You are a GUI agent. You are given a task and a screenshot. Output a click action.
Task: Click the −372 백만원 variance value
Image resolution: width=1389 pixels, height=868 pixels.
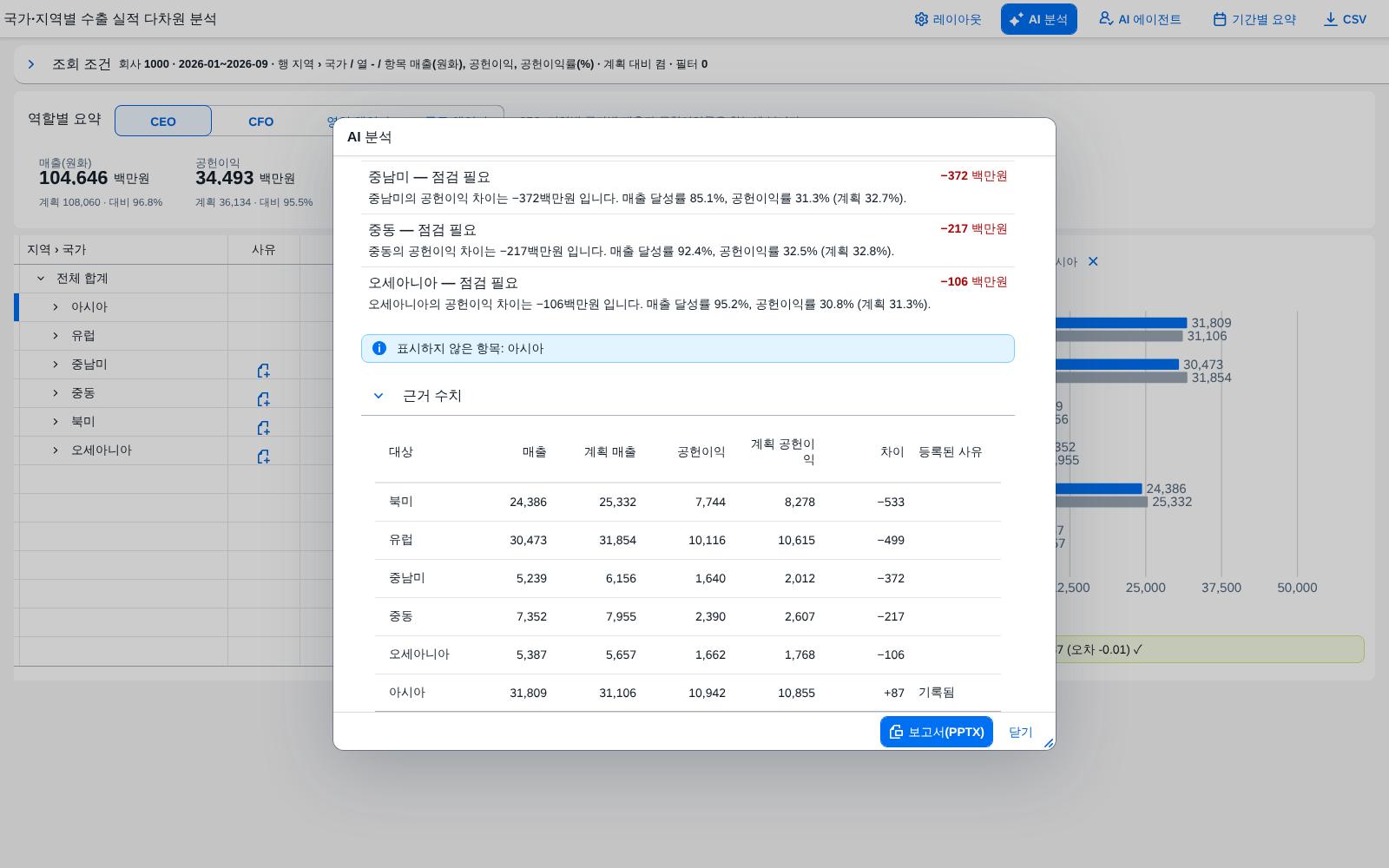[x=974, y=176]
